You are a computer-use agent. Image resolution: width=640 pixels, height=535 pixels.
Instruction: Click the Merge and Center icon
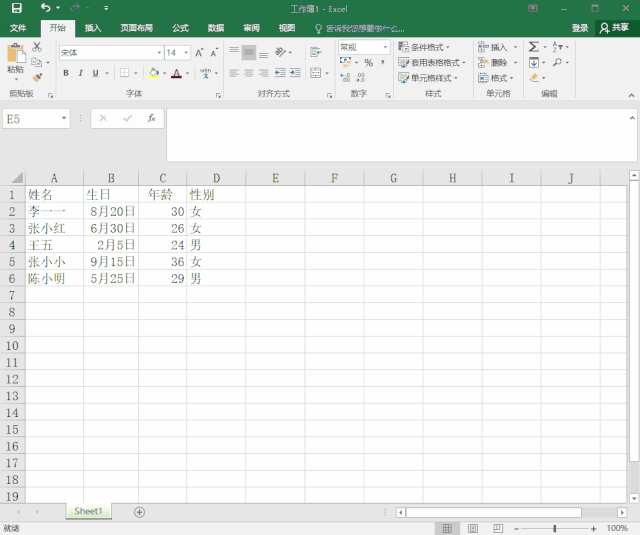[x=316, y=73]
